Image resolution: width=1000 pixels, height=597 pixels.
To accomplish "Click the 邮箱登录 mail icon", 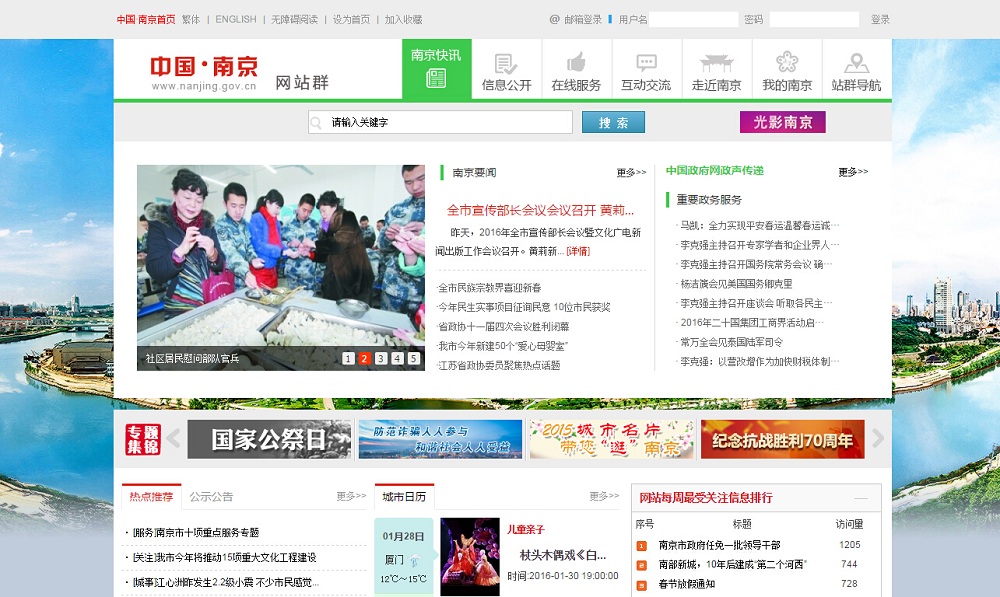I will 555,20.
